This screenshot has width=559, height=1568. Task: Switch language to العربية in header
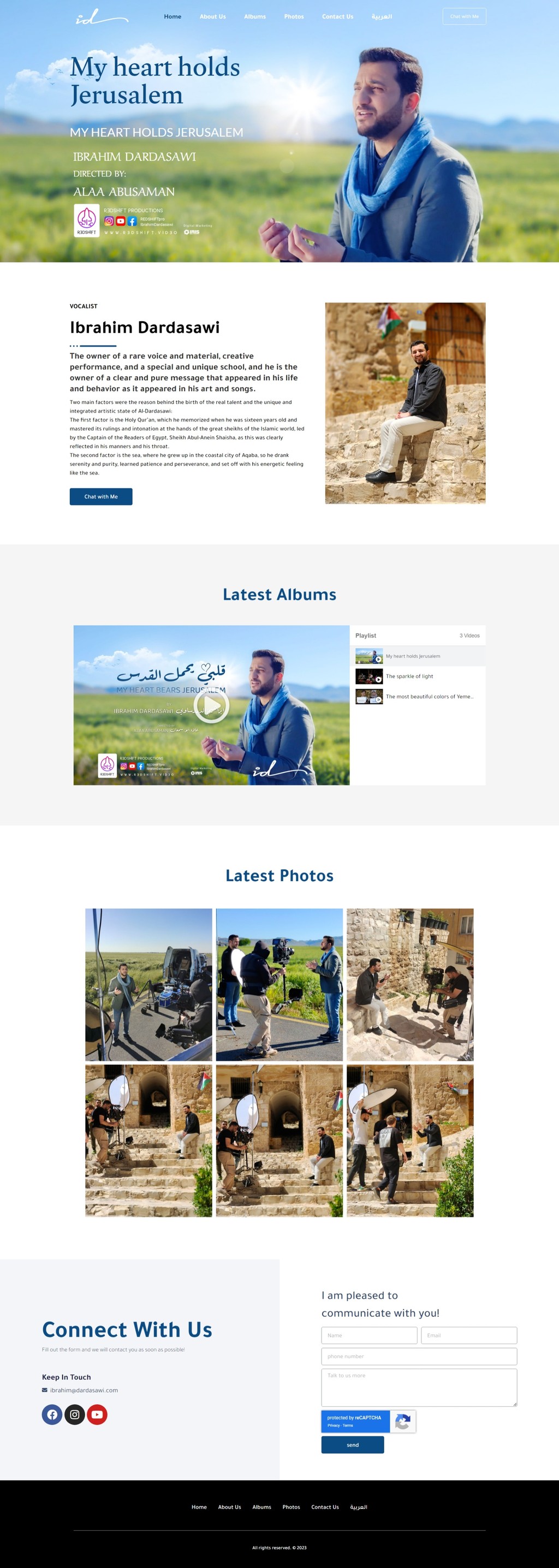[x=382, y=16]
